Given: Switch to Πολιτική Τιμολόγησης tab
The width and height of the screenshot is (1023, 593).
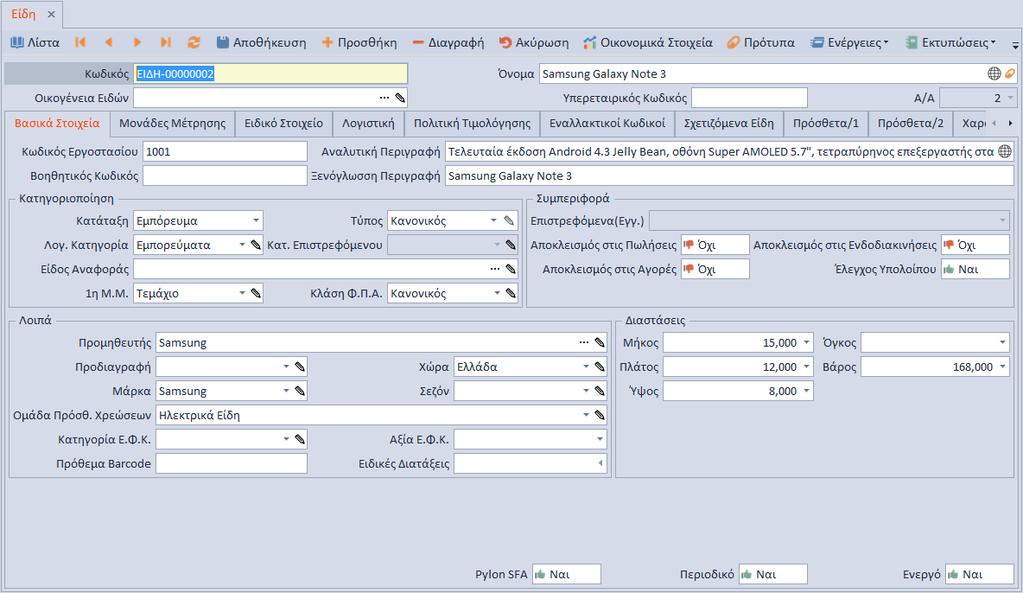Looking at the screenshot, I should [472, 123].
